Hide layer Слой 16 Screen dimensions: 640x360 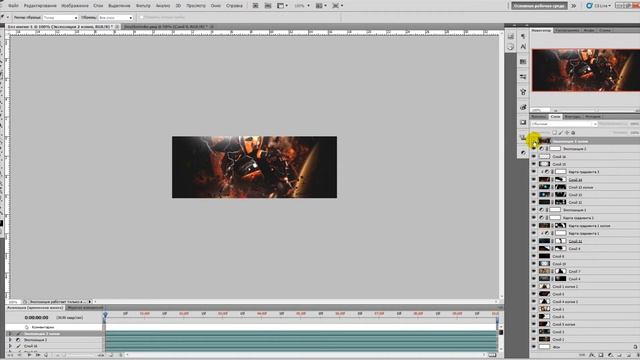coord(533,156)
